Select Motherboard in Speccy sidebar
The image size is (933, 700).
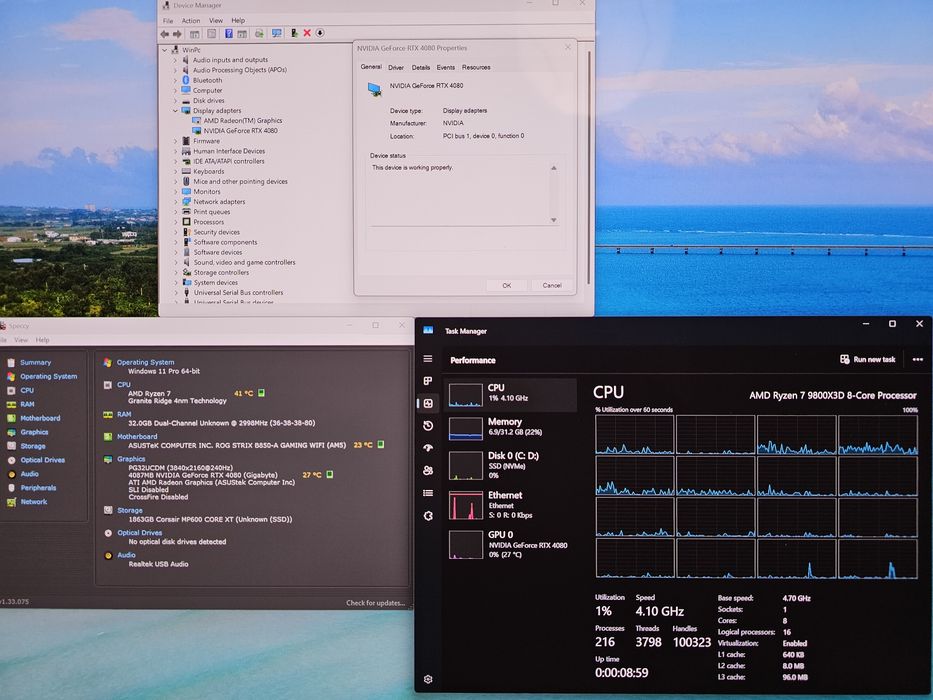pyautogui.click(x=40, y=418)
